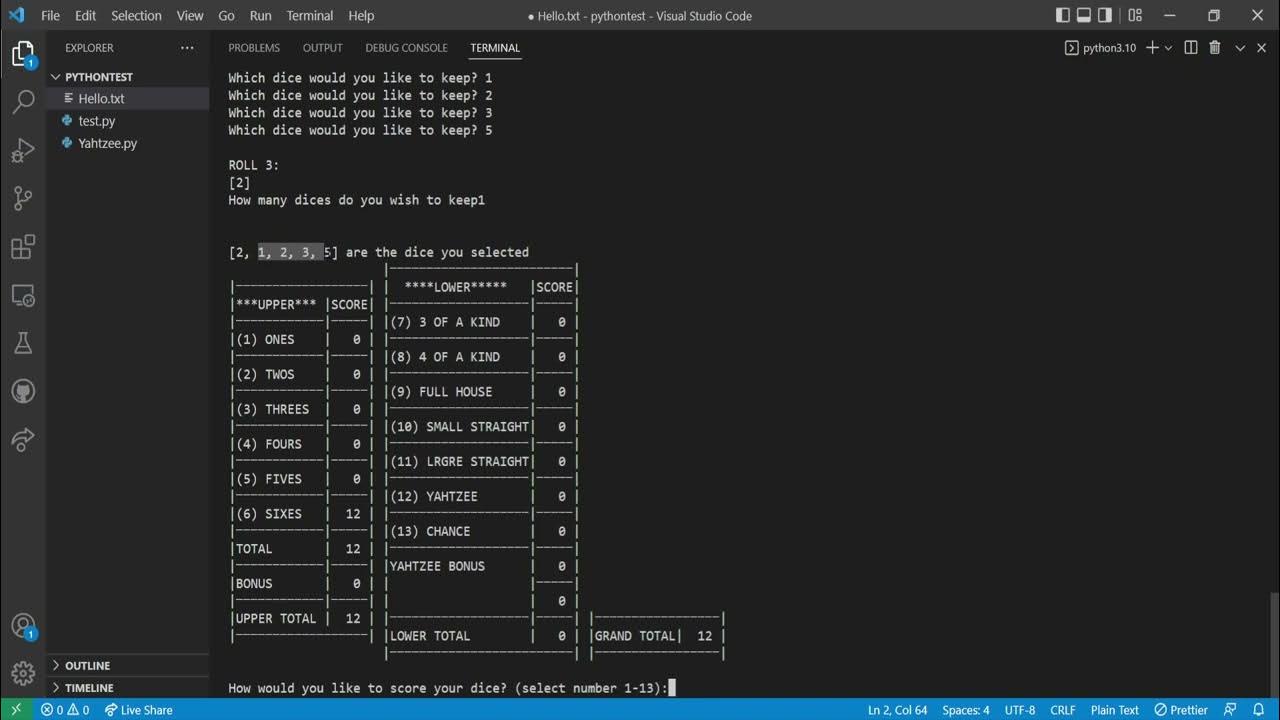This screenshot has height=720, width=1280.
Task: Open the Run menu
Action: point(261,15)
